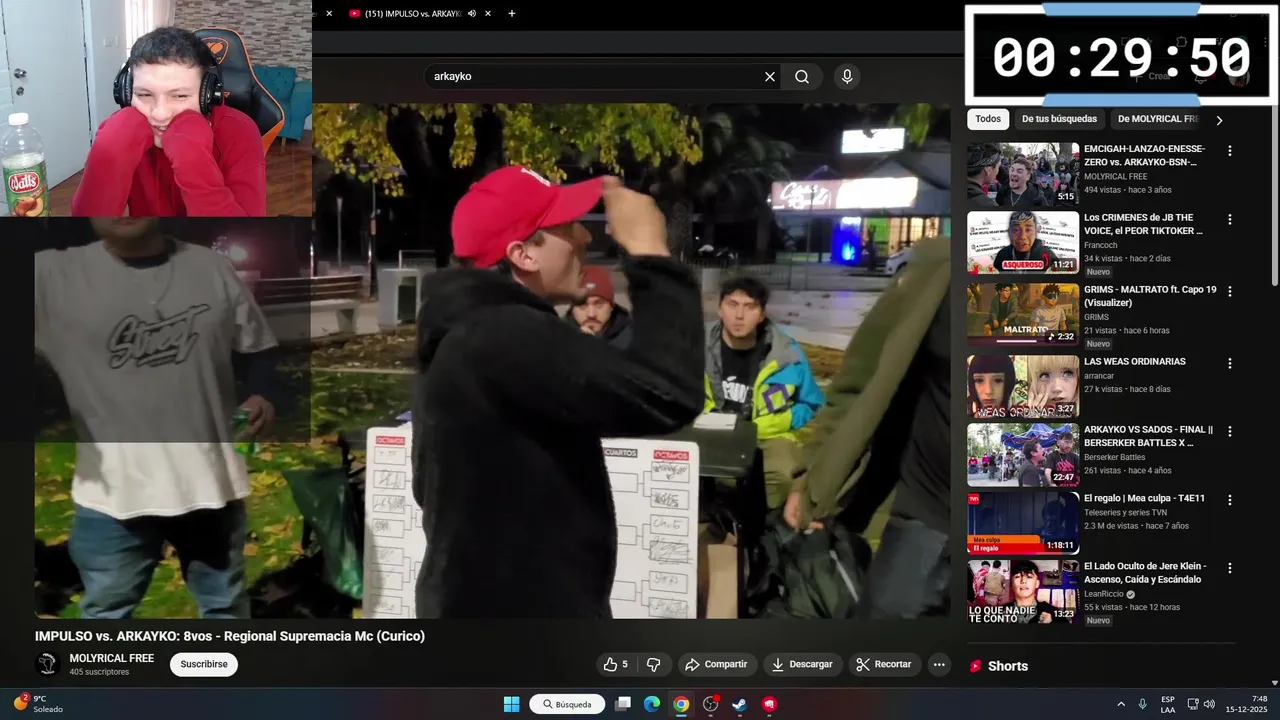Open the 9°C Soleado weather widget
The image size is (1280, 720).
[x=40, y=704]
